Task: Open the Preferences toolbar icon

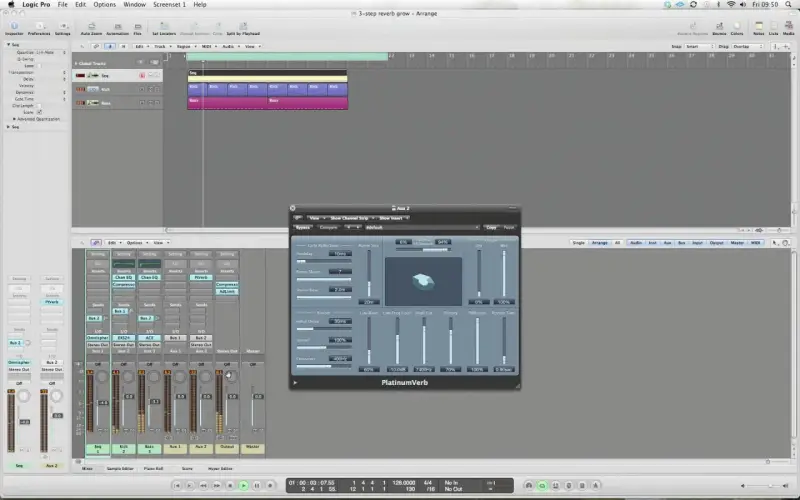Action: [39, 29]
